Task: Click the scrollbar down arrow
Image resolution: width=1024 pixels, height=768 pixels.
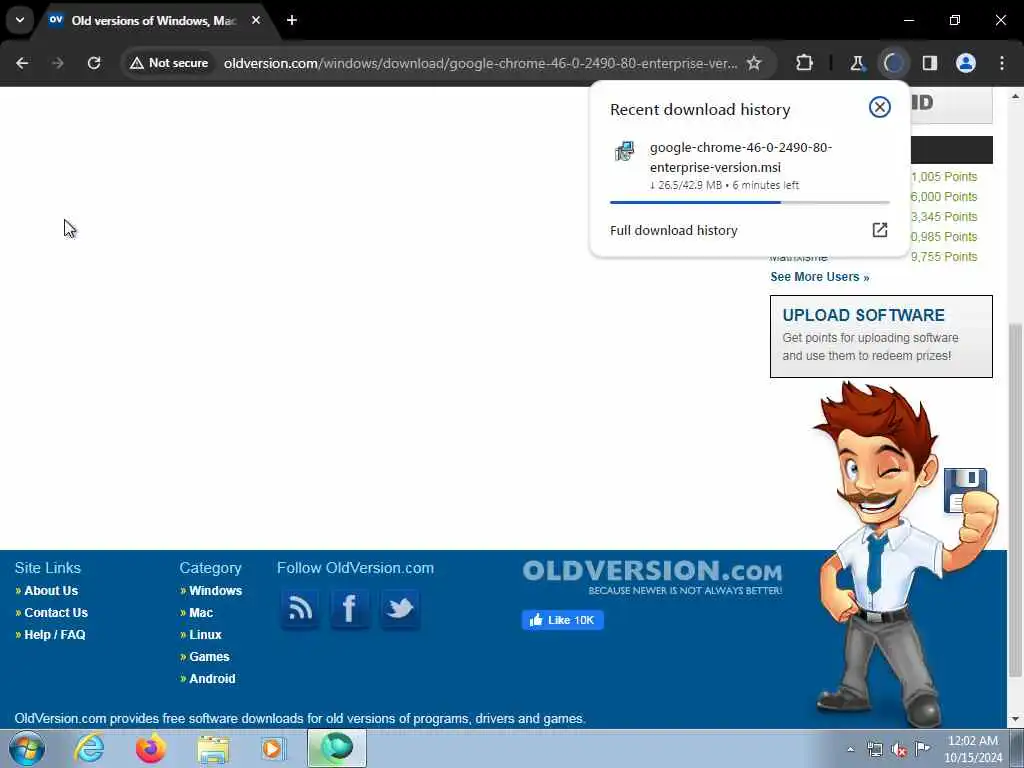Action: coord(1015,720)
